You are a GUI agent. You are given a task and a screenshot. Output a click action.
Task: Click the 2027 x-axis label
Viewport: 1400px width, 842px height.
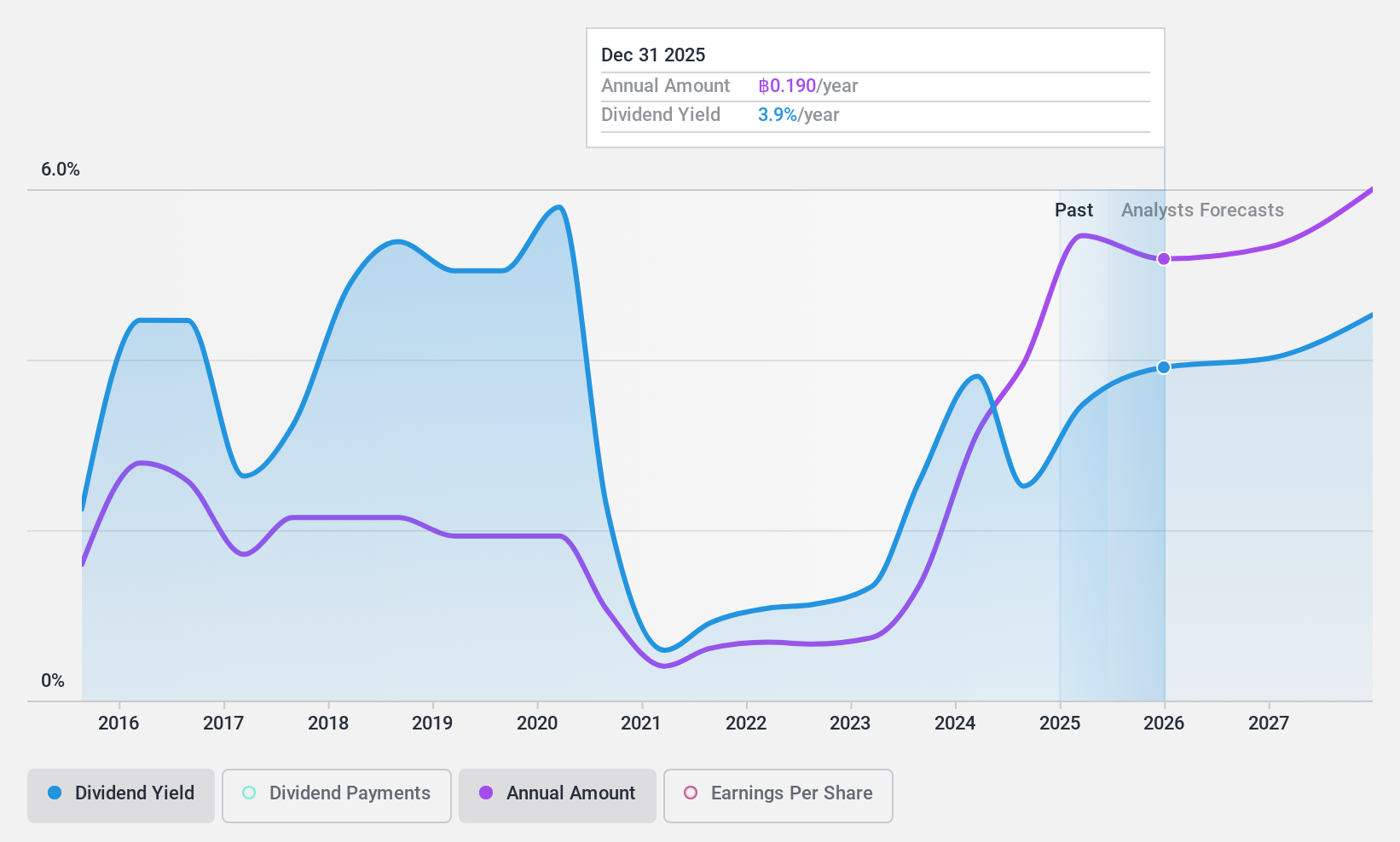pyautogui.click(x=1269, y=724)
